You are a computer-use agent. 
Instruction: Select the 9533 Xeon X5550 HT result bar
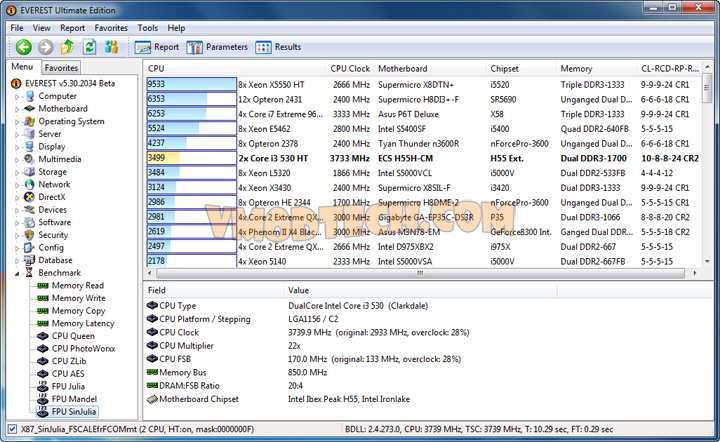pos(191,84)
